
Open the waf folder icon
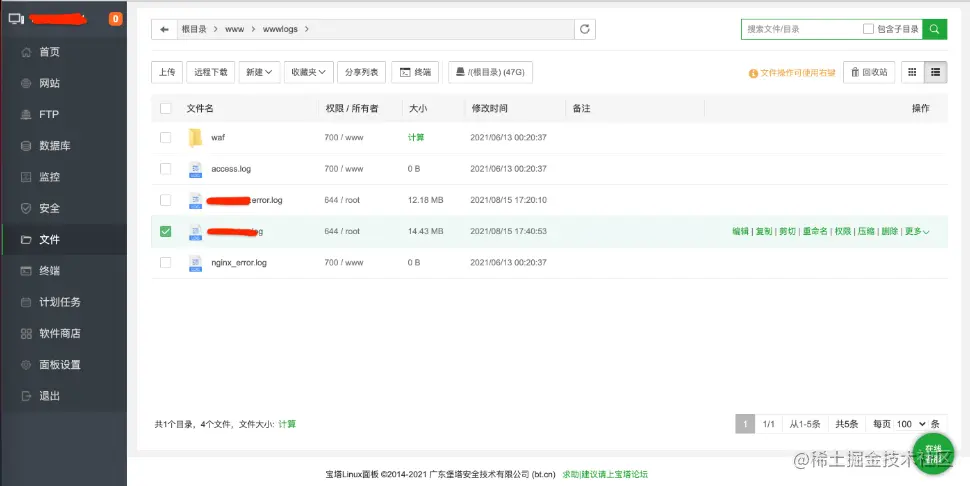coord(195,137)
